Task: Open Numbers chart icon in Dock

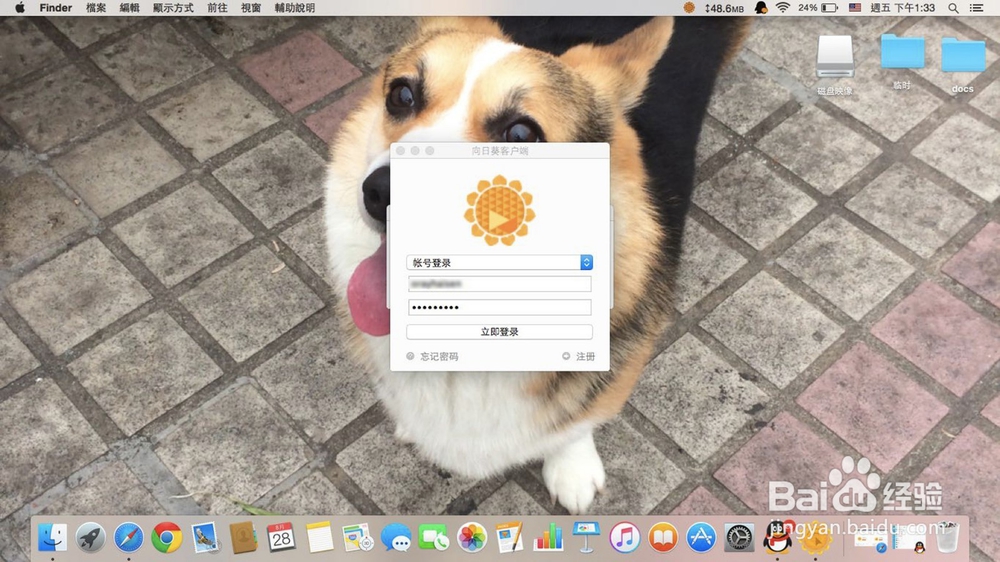Action: coord(548,537)
